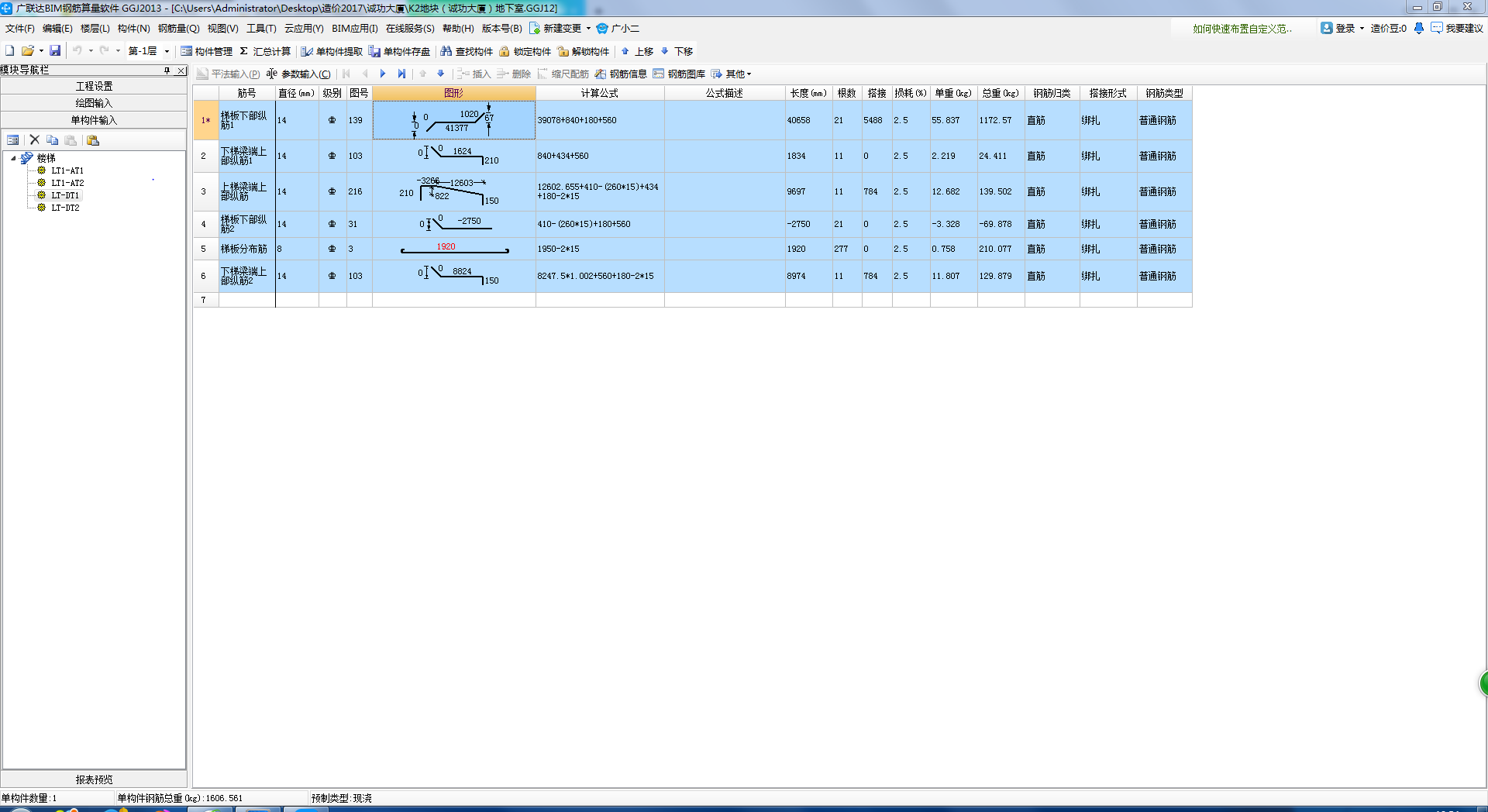1488x812 pixels.
Task: Select empty row 7 header
Action: [x=205, y=300]
